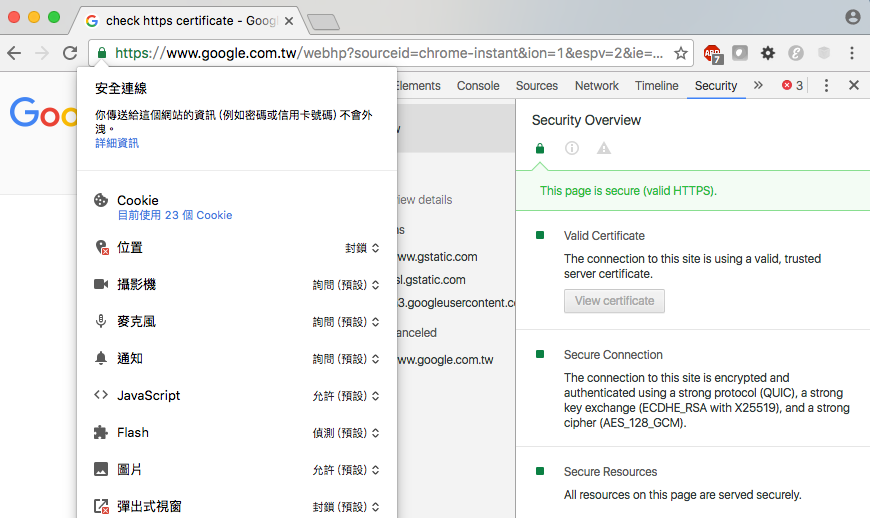
Task: Open the 圖片 permission dropdown
Action: coord(346,470)
